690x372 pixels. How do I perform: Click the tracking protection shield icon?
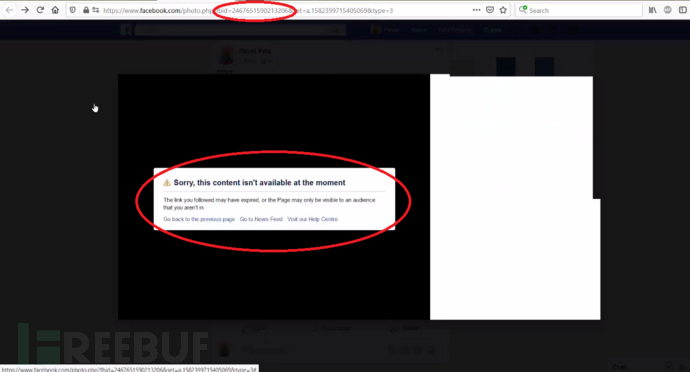(73, 10)
